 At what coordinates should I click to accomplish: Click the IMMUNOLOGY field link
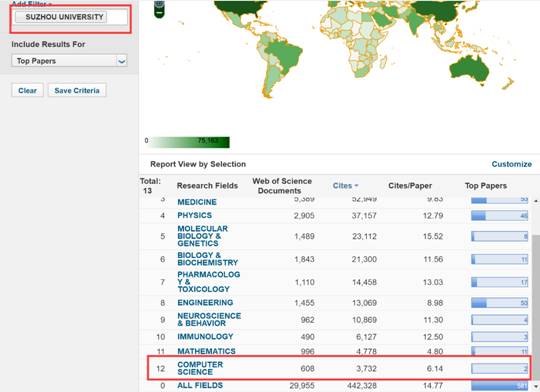[x=205, y=337]
